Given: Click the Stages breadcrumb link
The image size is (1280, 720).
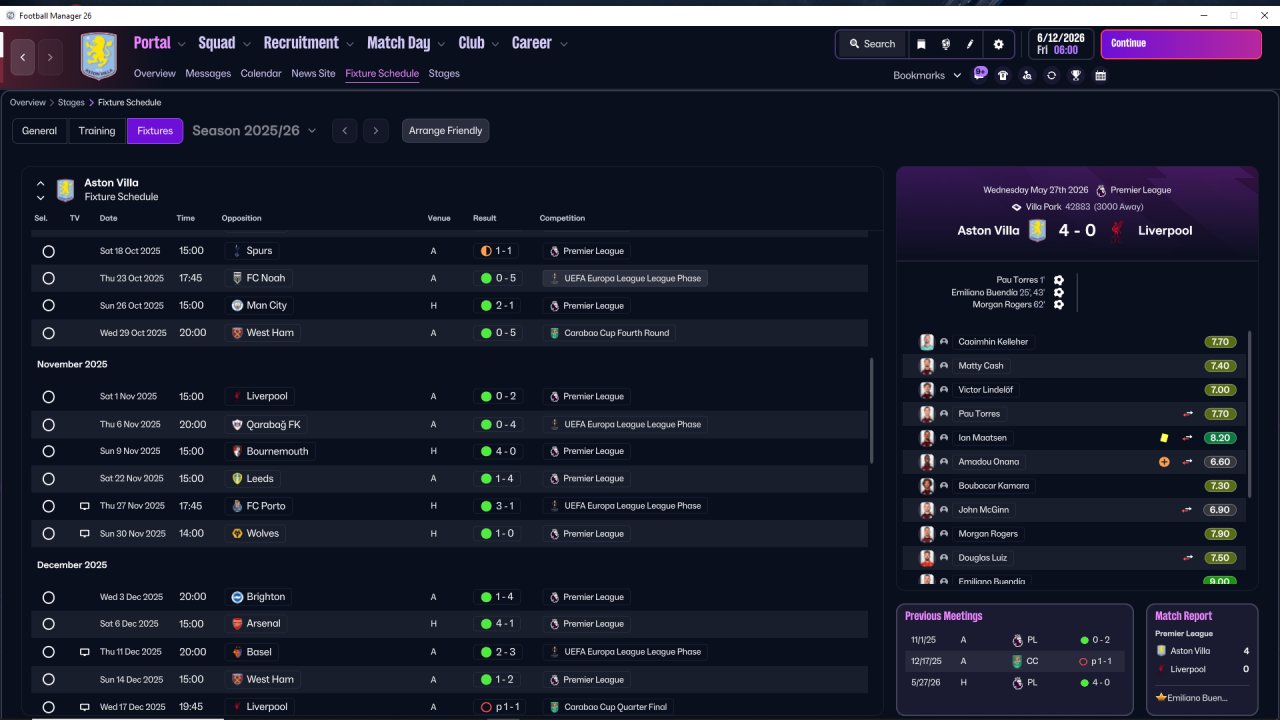Looking at the screenshot, I should pos(71,103).
